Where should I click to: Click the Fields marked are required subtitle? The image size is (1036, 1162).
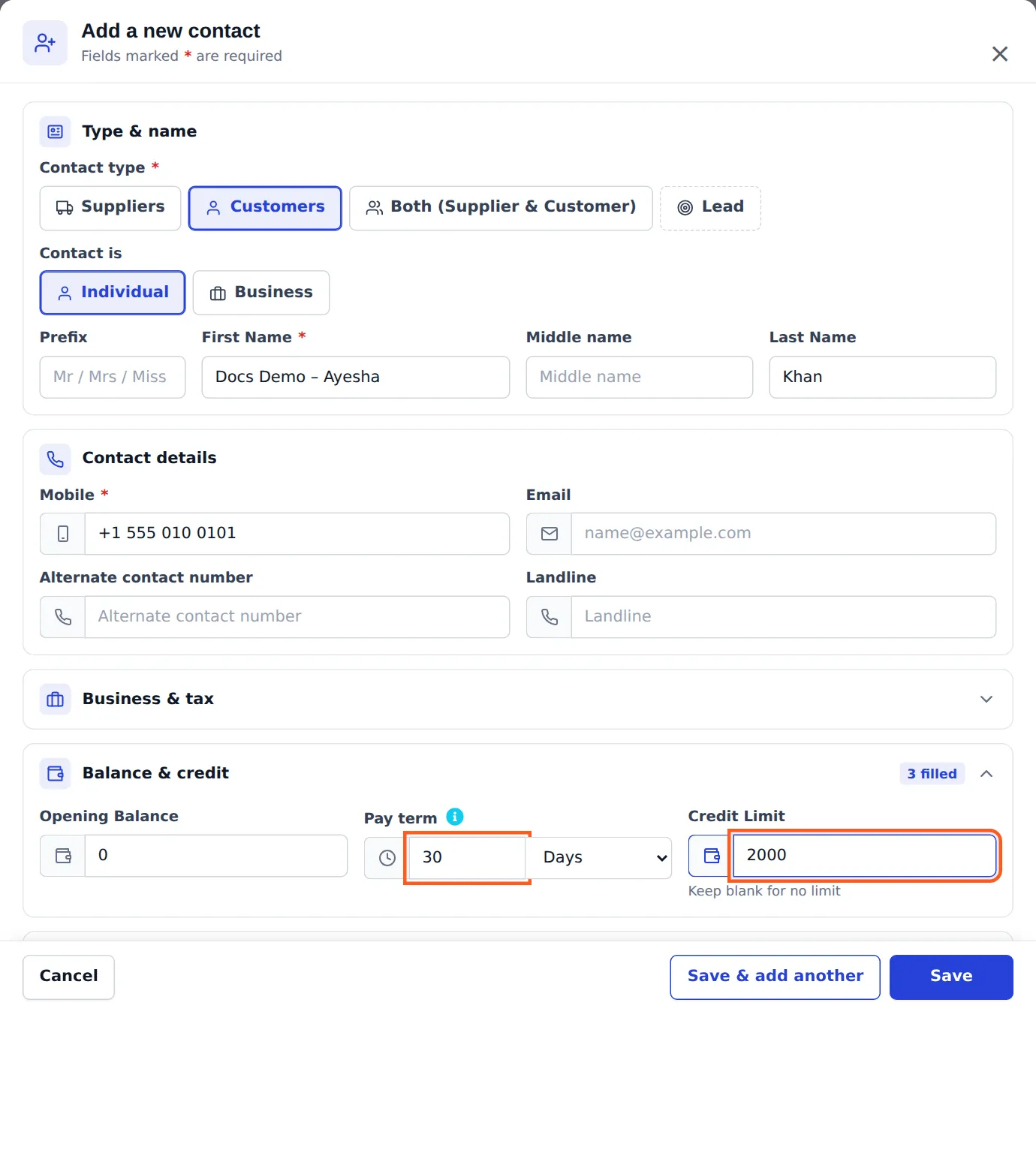[x=182, y=56]
